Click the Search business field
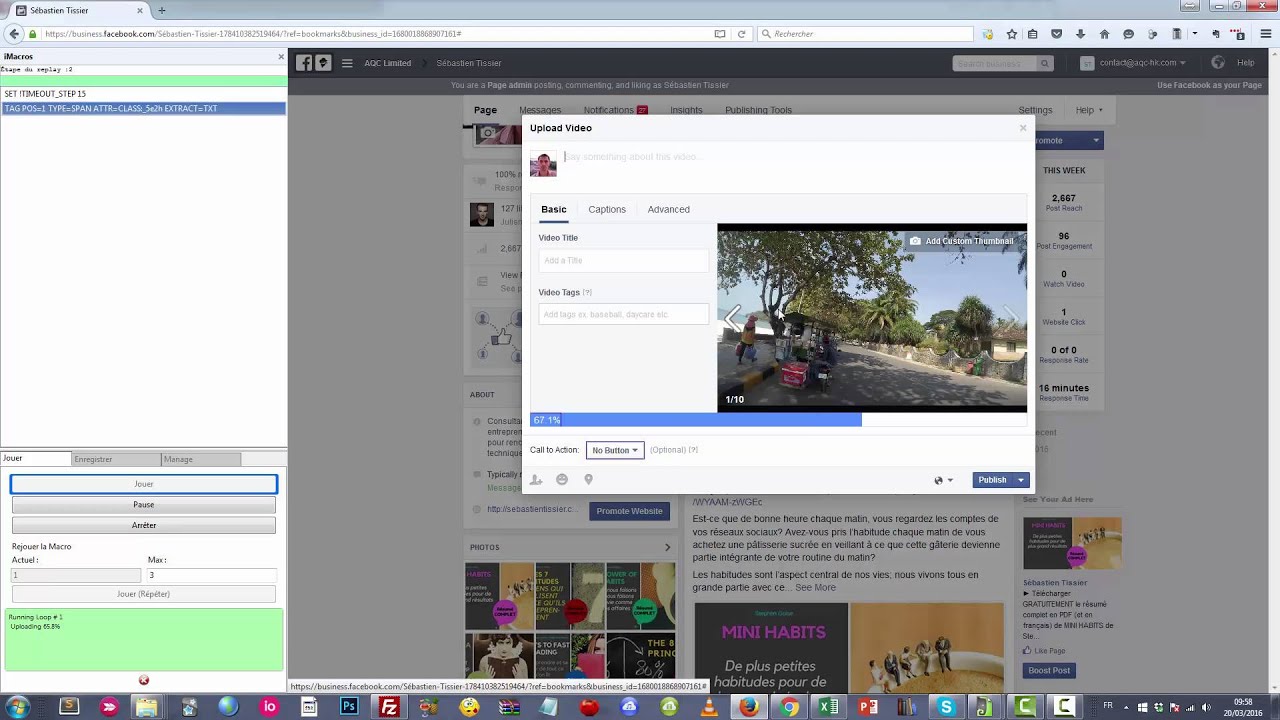This screenshot has height=720, width=1280. tap(995, 64)
